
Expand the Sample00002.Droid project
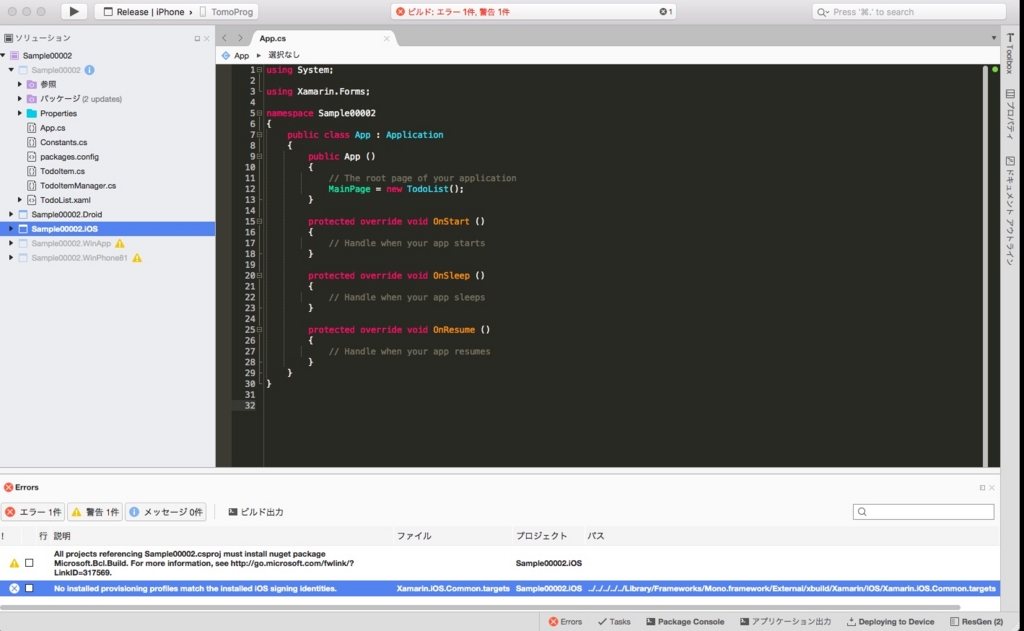(x=11, y=214)
